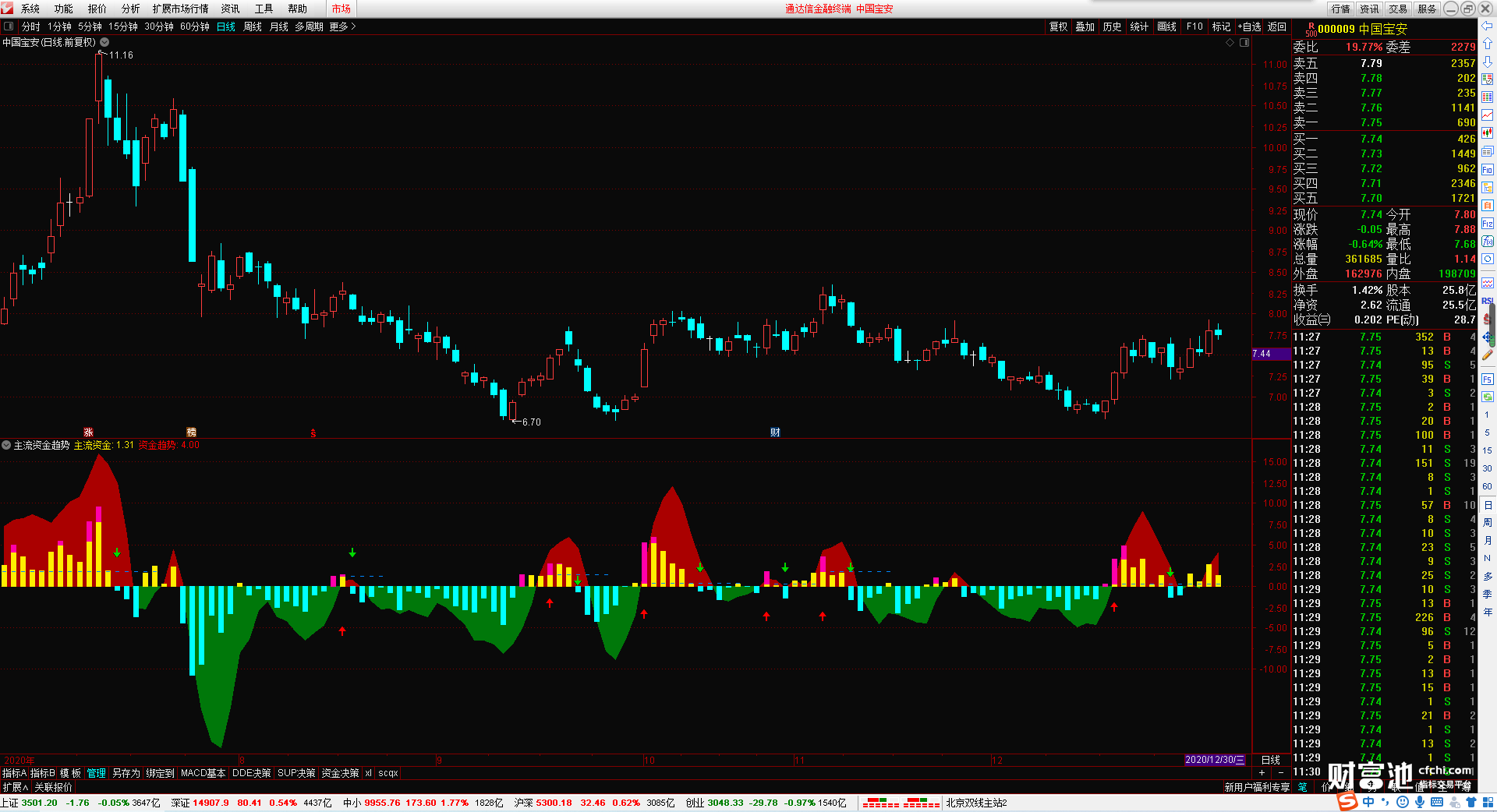Screen dimensions: 1497x812
Task: Switch to the MACD基本 indicator tab
Action: 203,773
